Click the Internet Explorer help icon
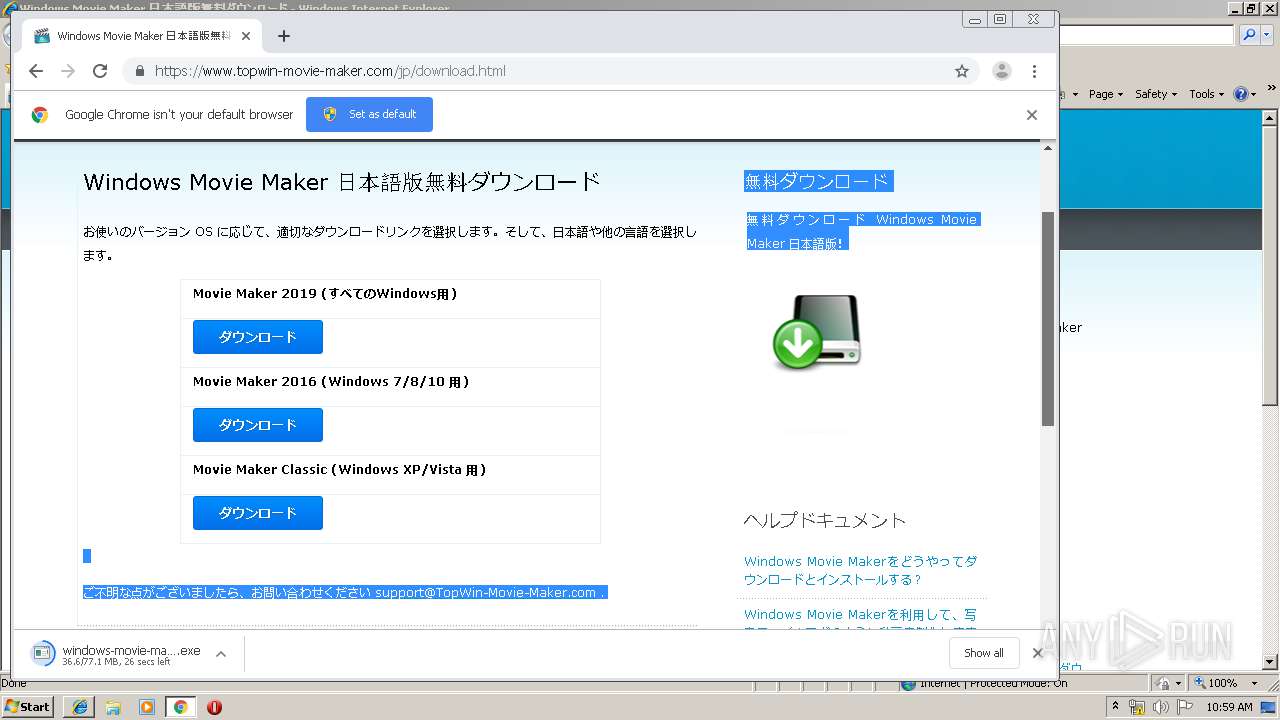This screenshot has height=720, width=1280. 1240,94
